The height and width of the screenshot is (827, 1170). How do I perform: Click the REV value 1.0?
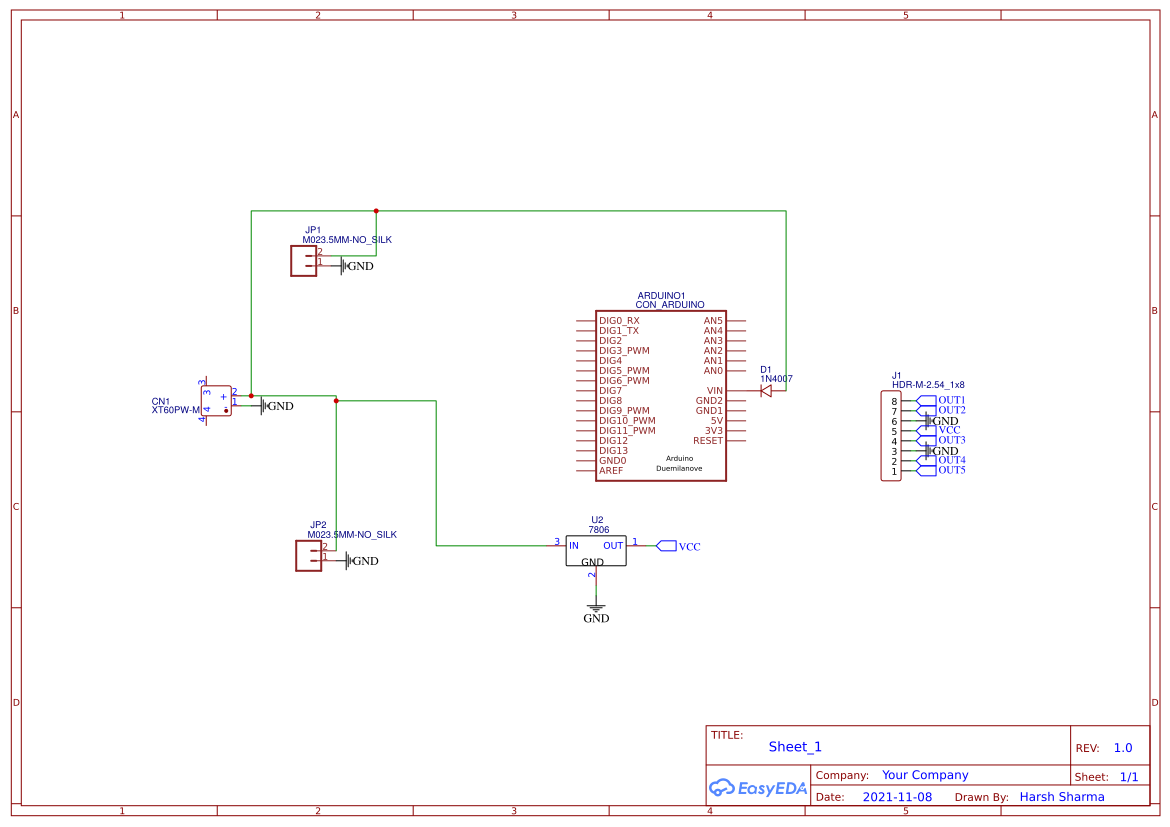pyautogui.click(x=1123, y=748)
